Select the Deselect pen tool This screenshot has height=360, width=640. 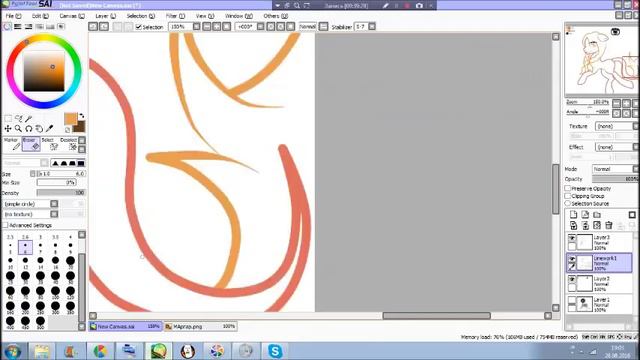[x=69, y=144]
